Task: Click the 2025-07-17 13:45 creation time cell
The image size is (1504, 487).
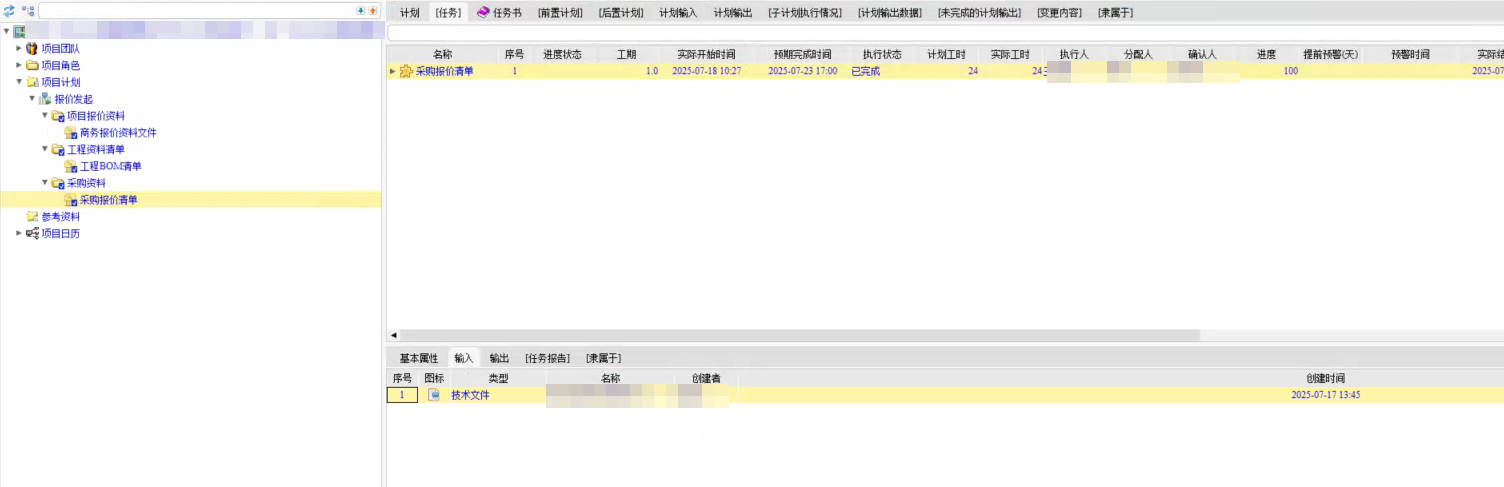Action: [1325, 395]
